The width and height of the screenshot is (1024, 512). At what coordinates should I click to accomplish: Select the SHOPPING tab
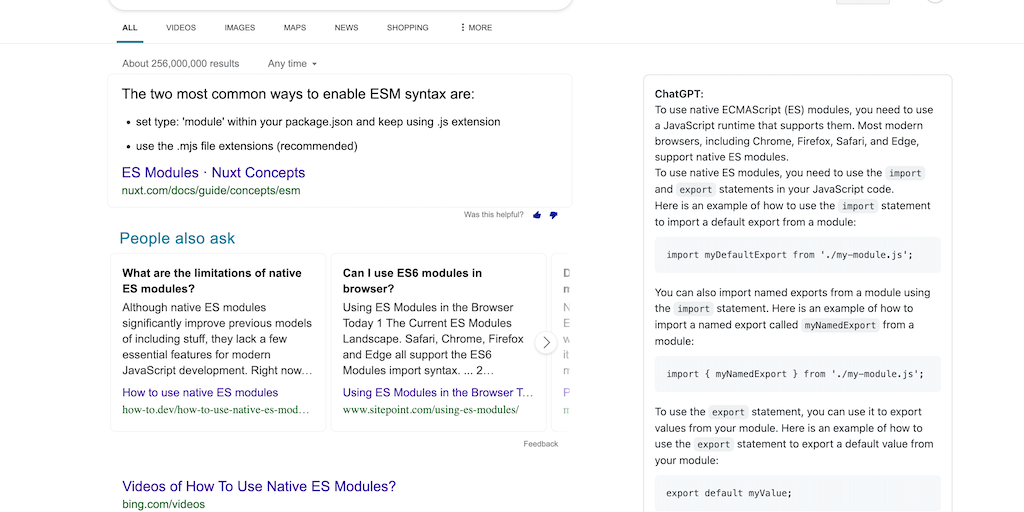407,28
